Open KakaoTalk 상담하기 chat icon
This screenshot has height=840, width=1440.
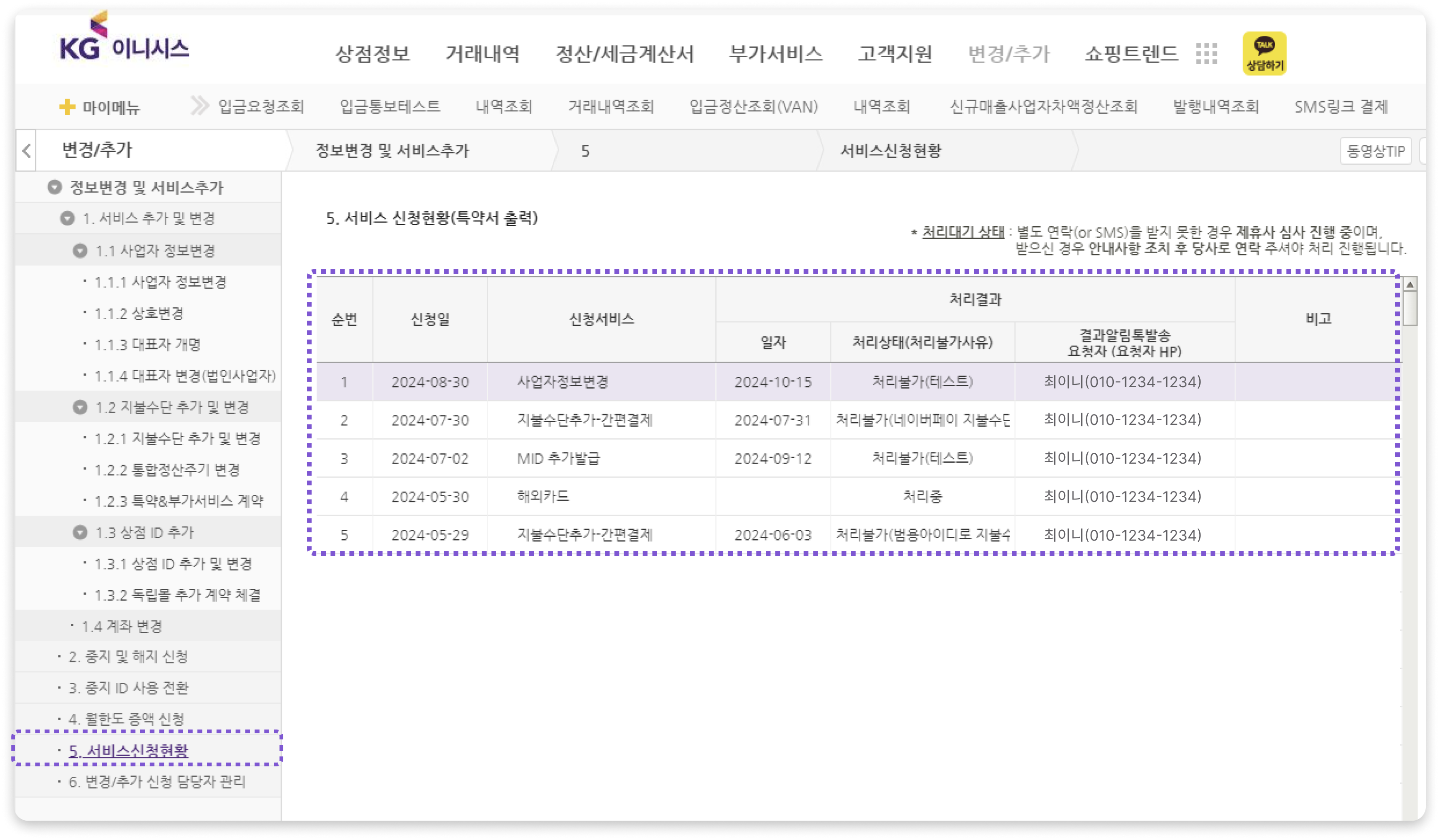pos(1264,53)
